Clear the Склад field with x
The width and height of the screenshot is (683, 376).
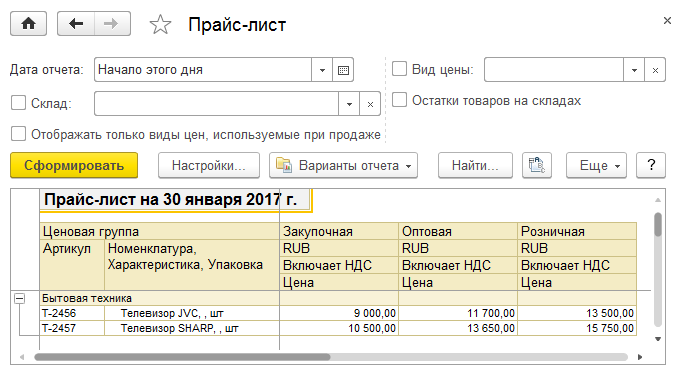370,104
